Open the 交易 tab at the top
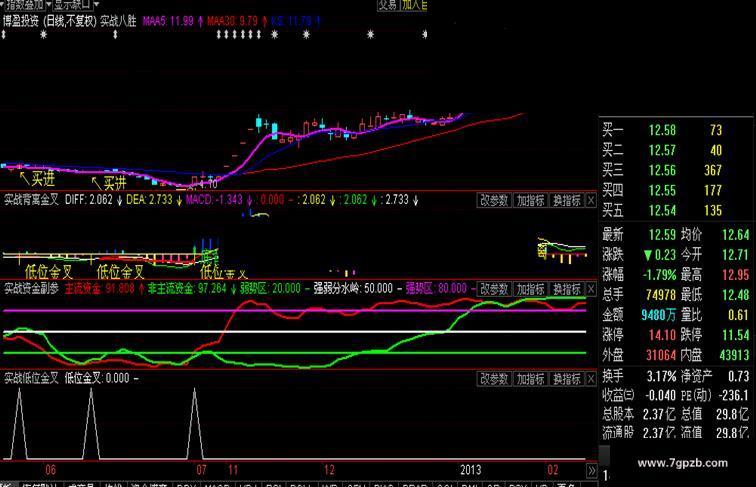 point(388,5)
